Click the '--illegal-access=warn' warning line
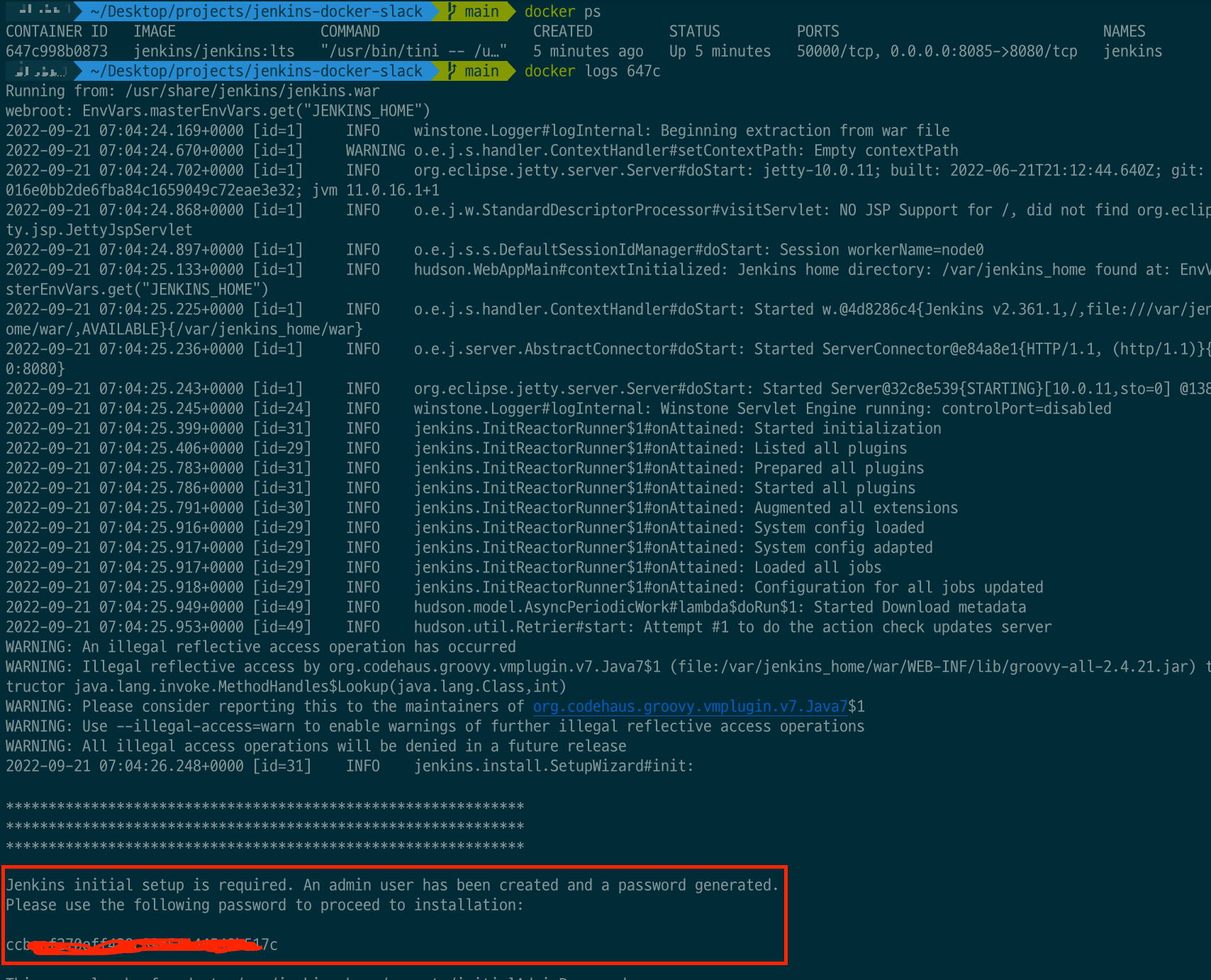The height and width of the screenshot is (980, 1211). point(435,726)
